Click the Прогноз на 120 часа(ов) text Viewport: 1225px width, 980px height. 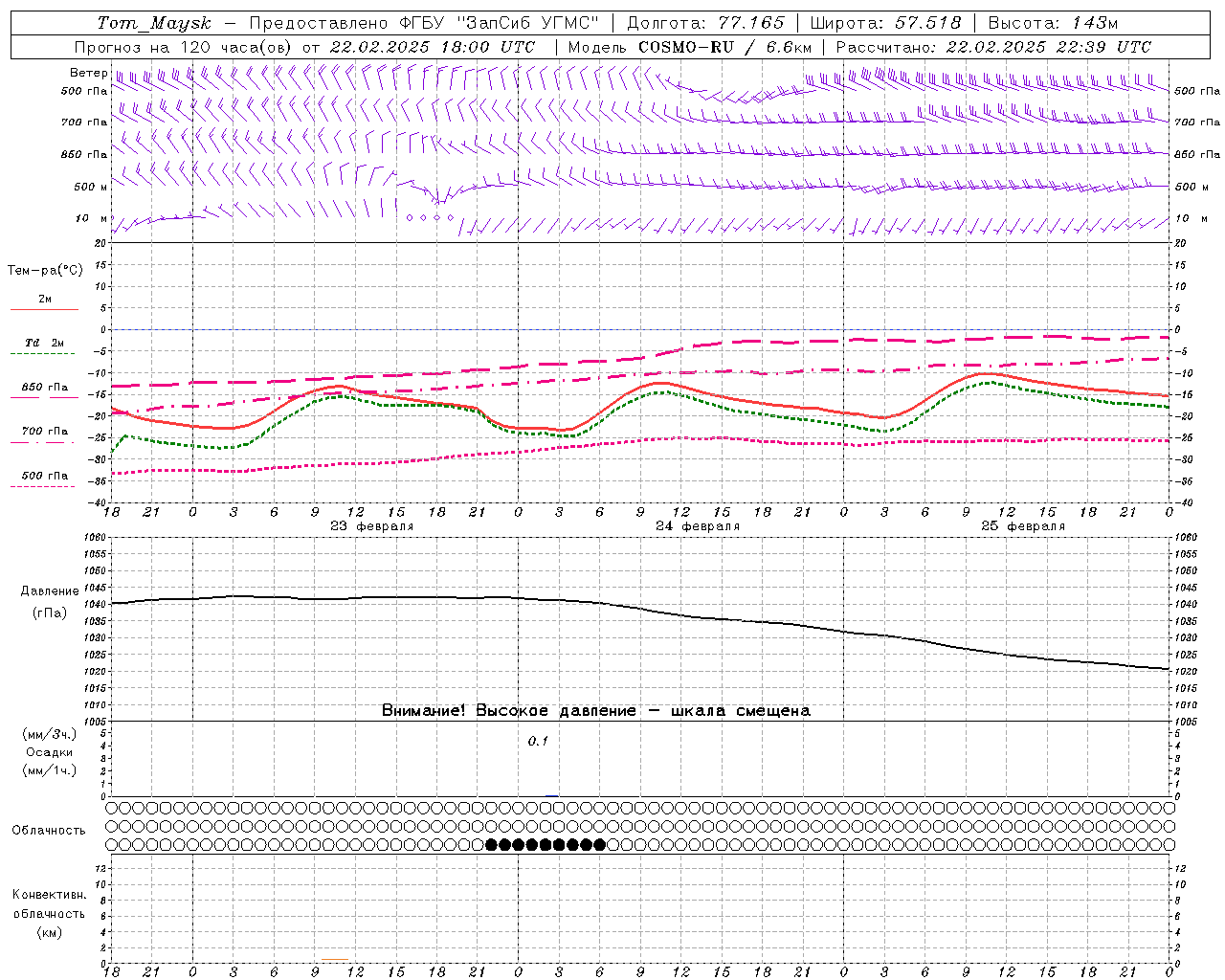[184, 47]
